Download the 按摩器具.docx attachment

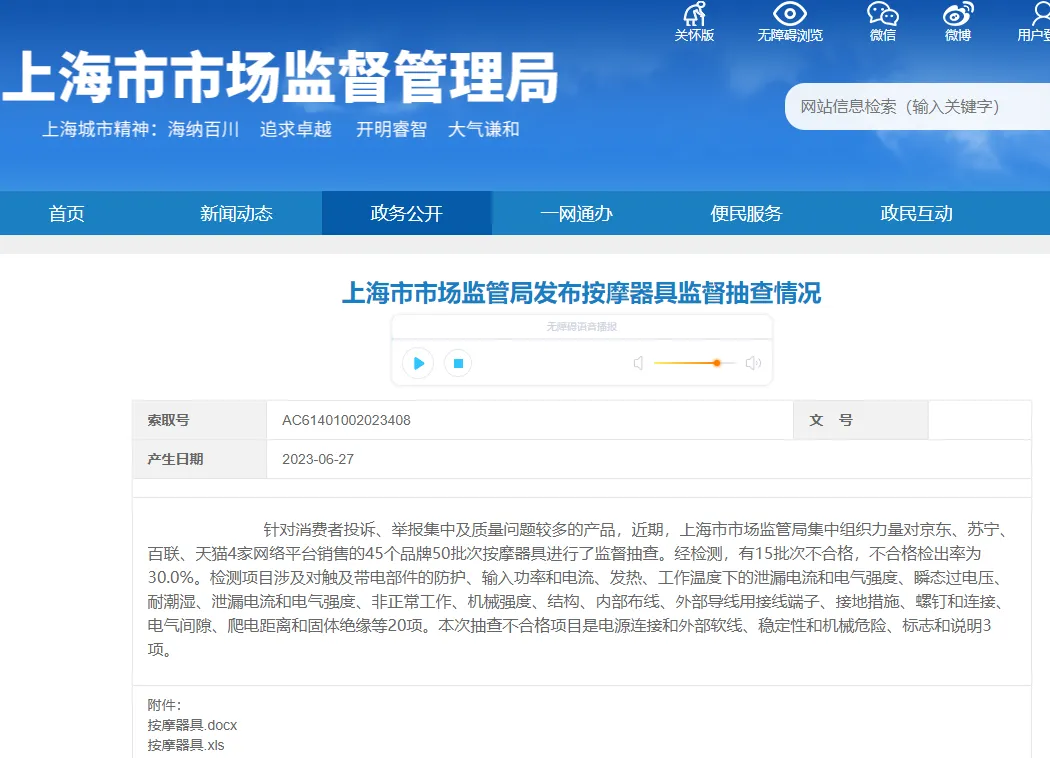[192, 725]
